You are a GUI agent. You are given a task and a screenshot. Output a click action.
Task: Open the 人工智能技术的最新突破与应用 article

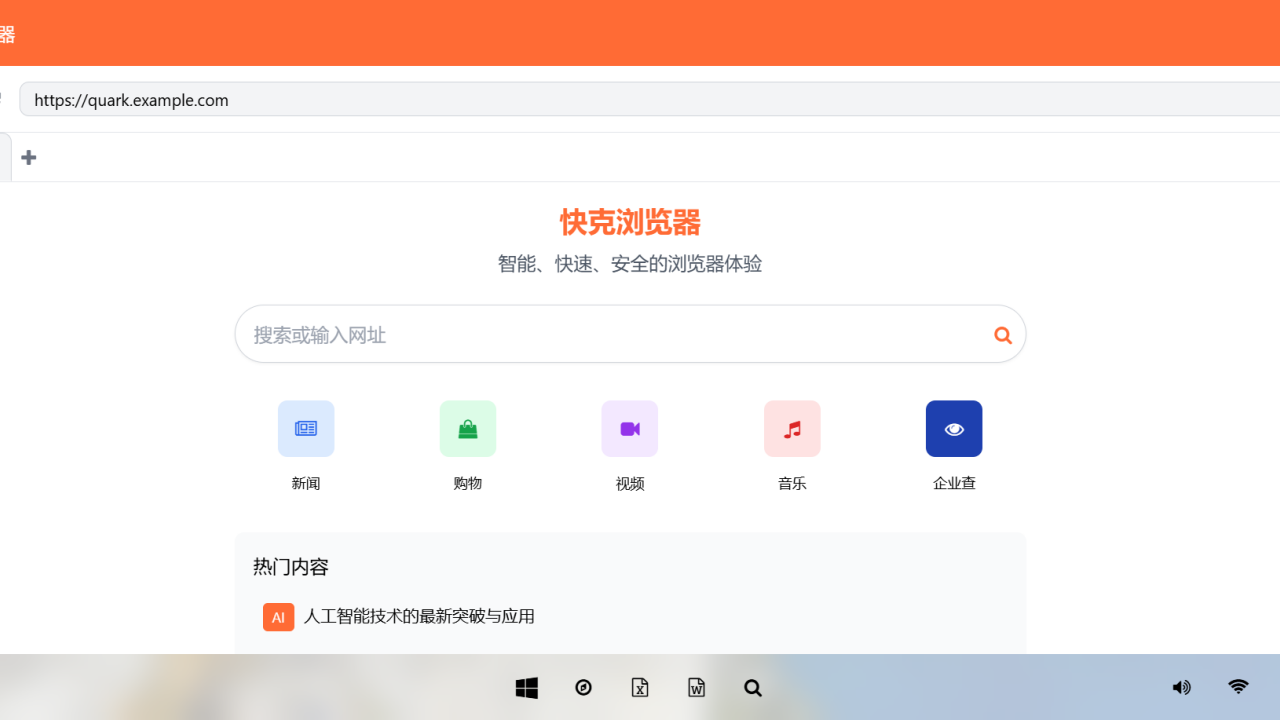[419, 617]
